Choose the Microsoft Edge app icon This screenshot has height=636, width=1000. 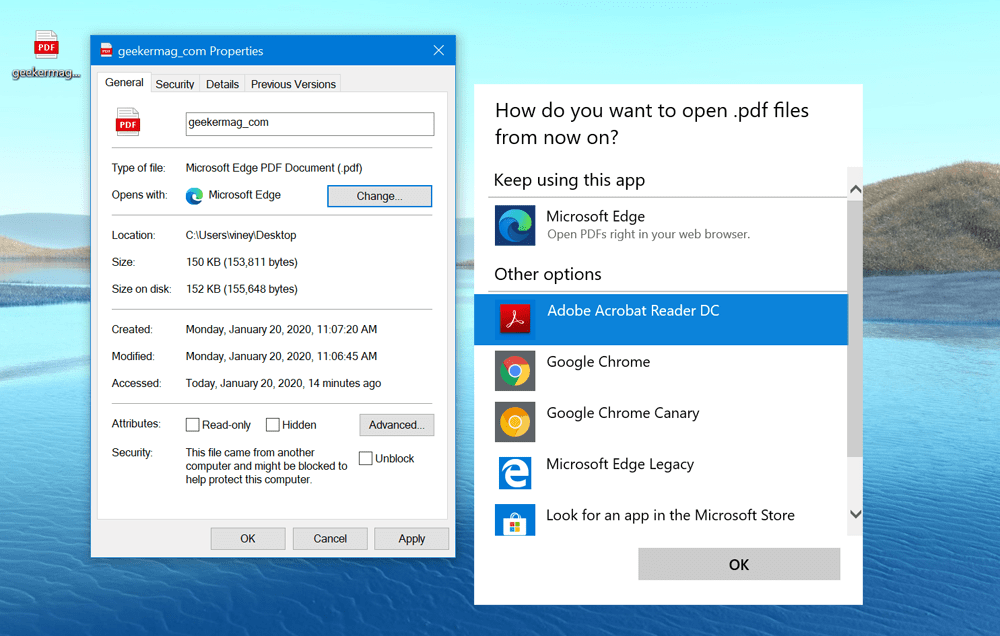[x=515, y=225]
